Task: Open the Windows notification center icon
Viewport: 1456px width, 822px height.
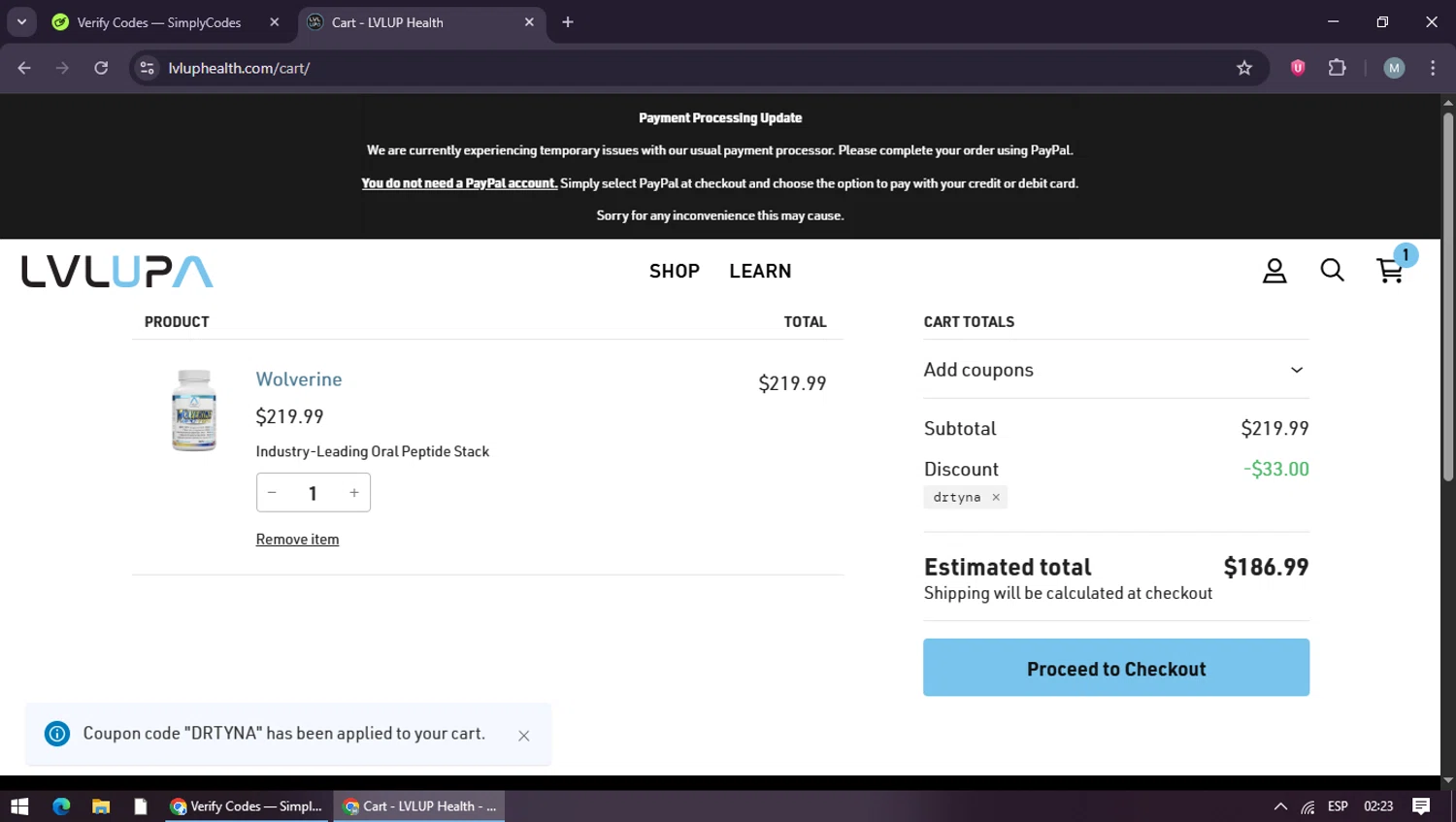Action: point(1421,806)
